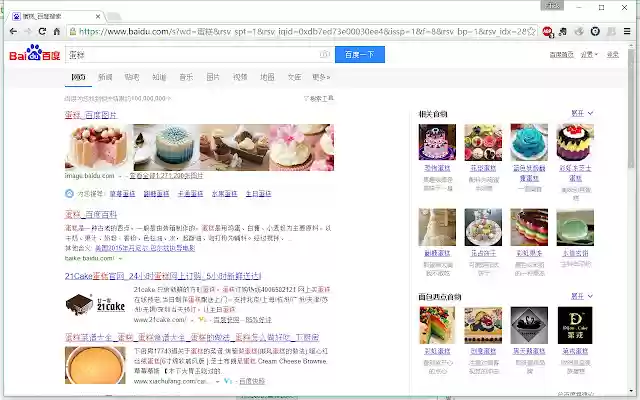The height and width of the screenshot is (400, 640).
Task: Close the Baidu search browser tab
Action: tap(98, 17)
